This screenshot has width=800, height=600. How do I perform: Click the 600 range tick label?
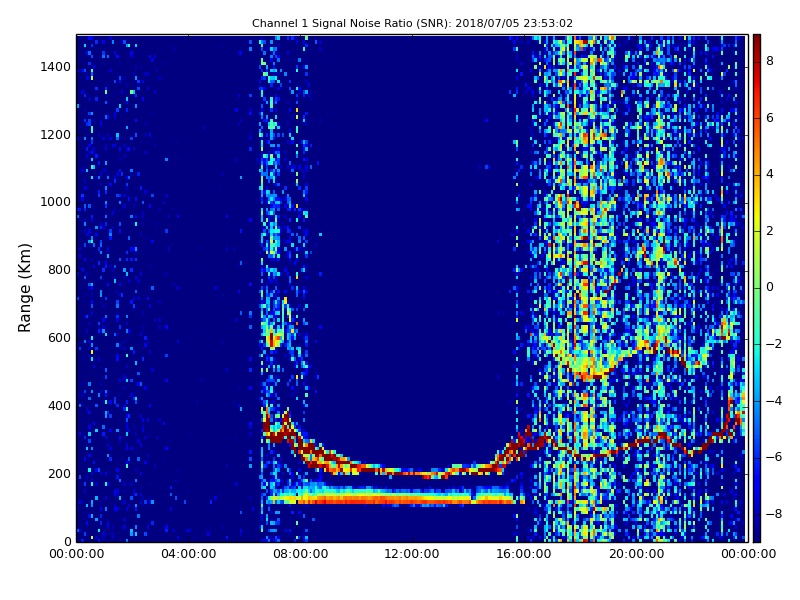coord(59,338)
